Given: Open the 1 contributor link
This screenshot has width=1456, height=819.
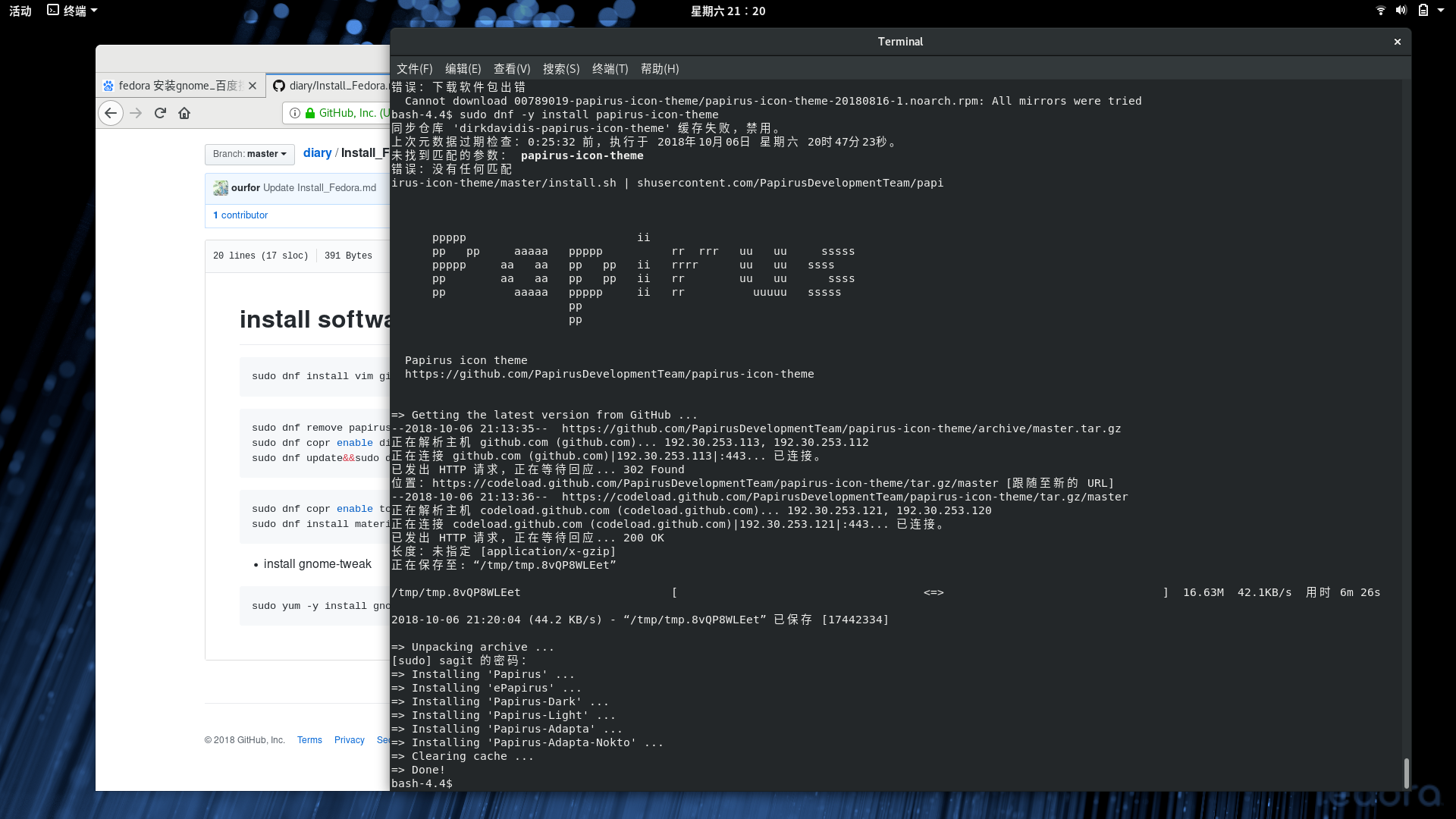Looking at the screenshot, I should click(240, 215).
